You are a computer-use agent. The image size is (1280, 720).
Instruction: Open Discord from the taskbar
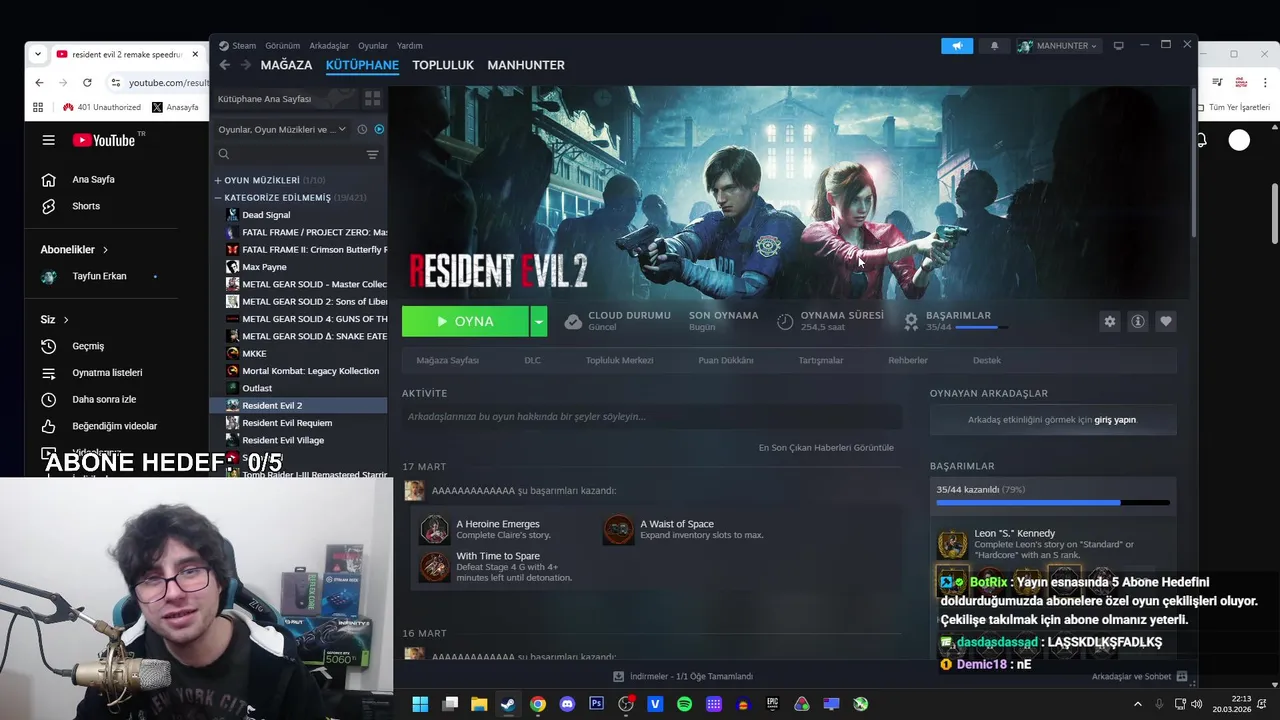(x=568, y=704)
